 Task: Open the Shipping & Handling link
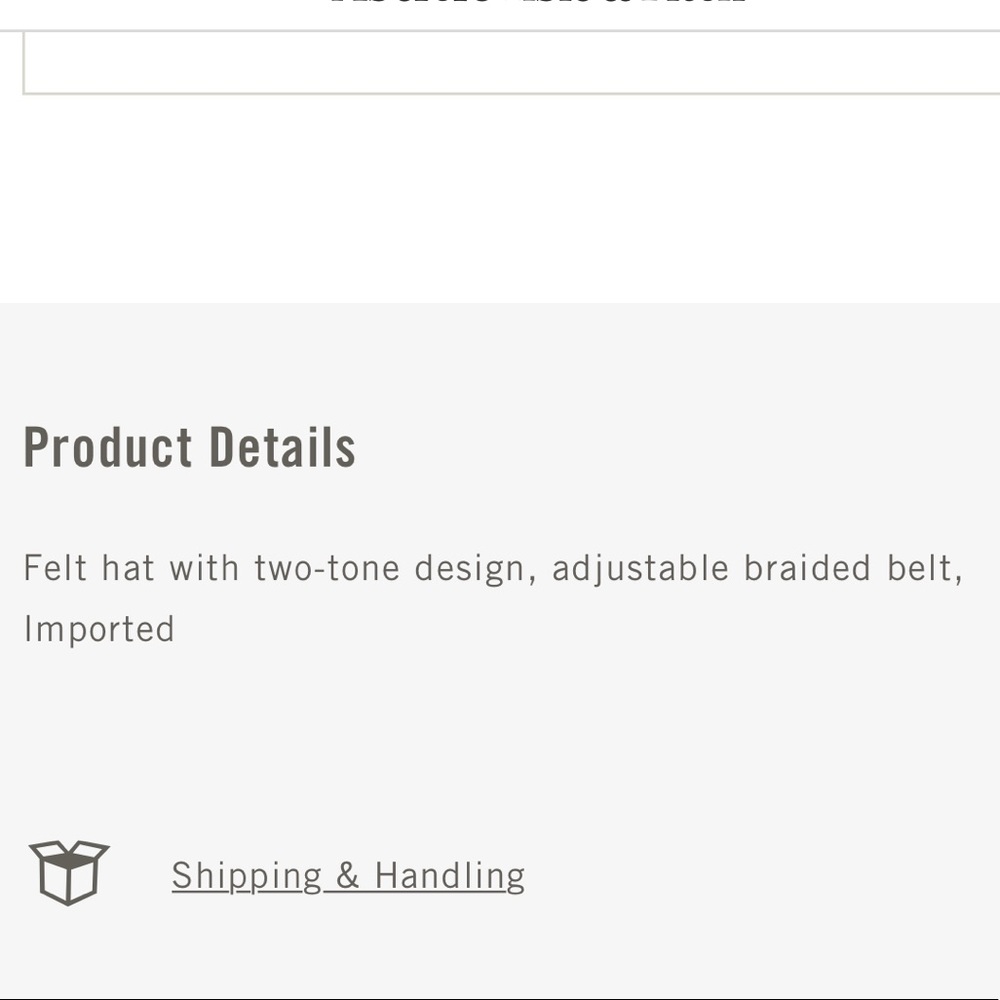coord(348,876)
